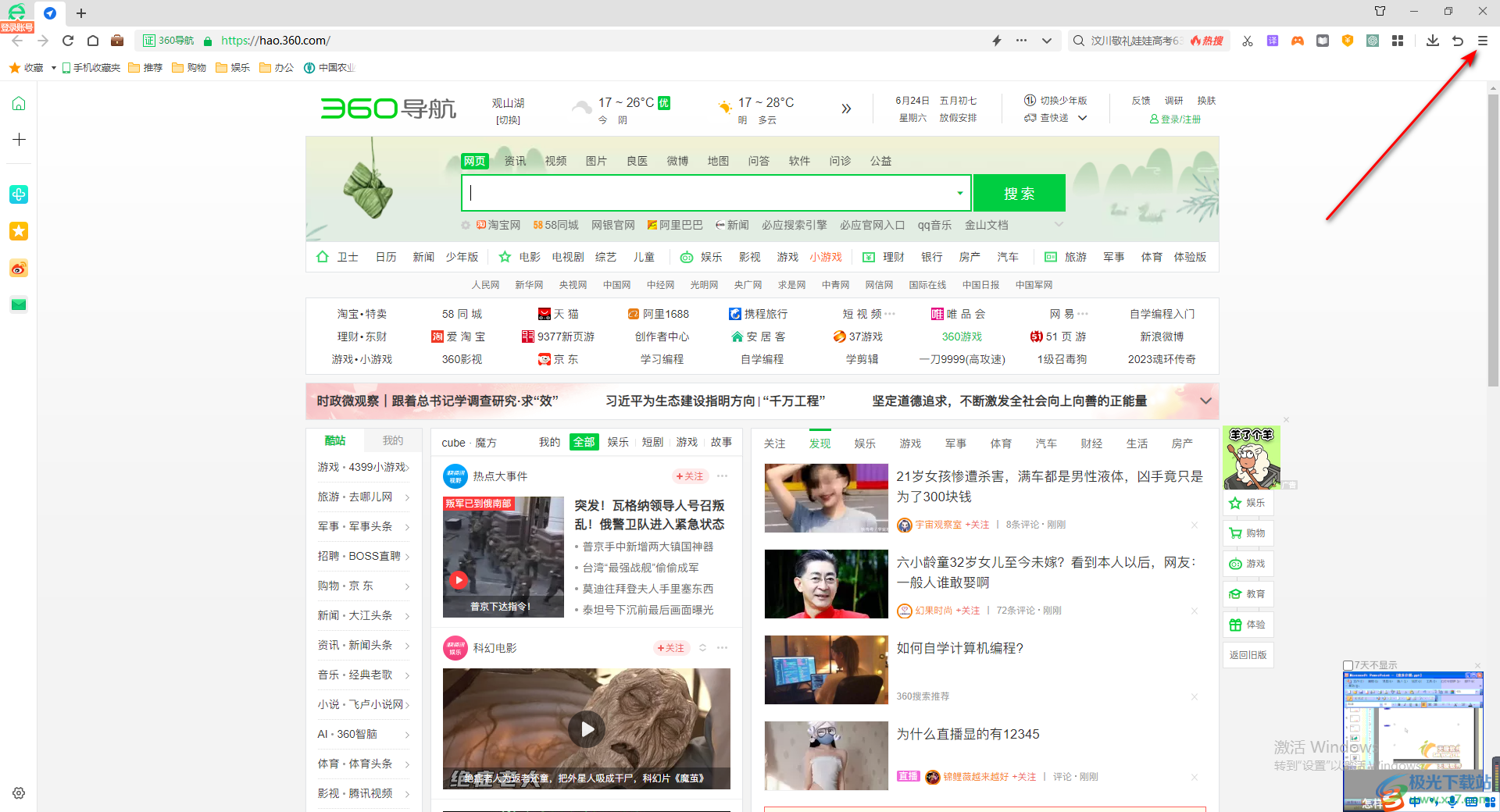Click the sidebar home icon
1500x812 pixels.
(x=19, y=103)
